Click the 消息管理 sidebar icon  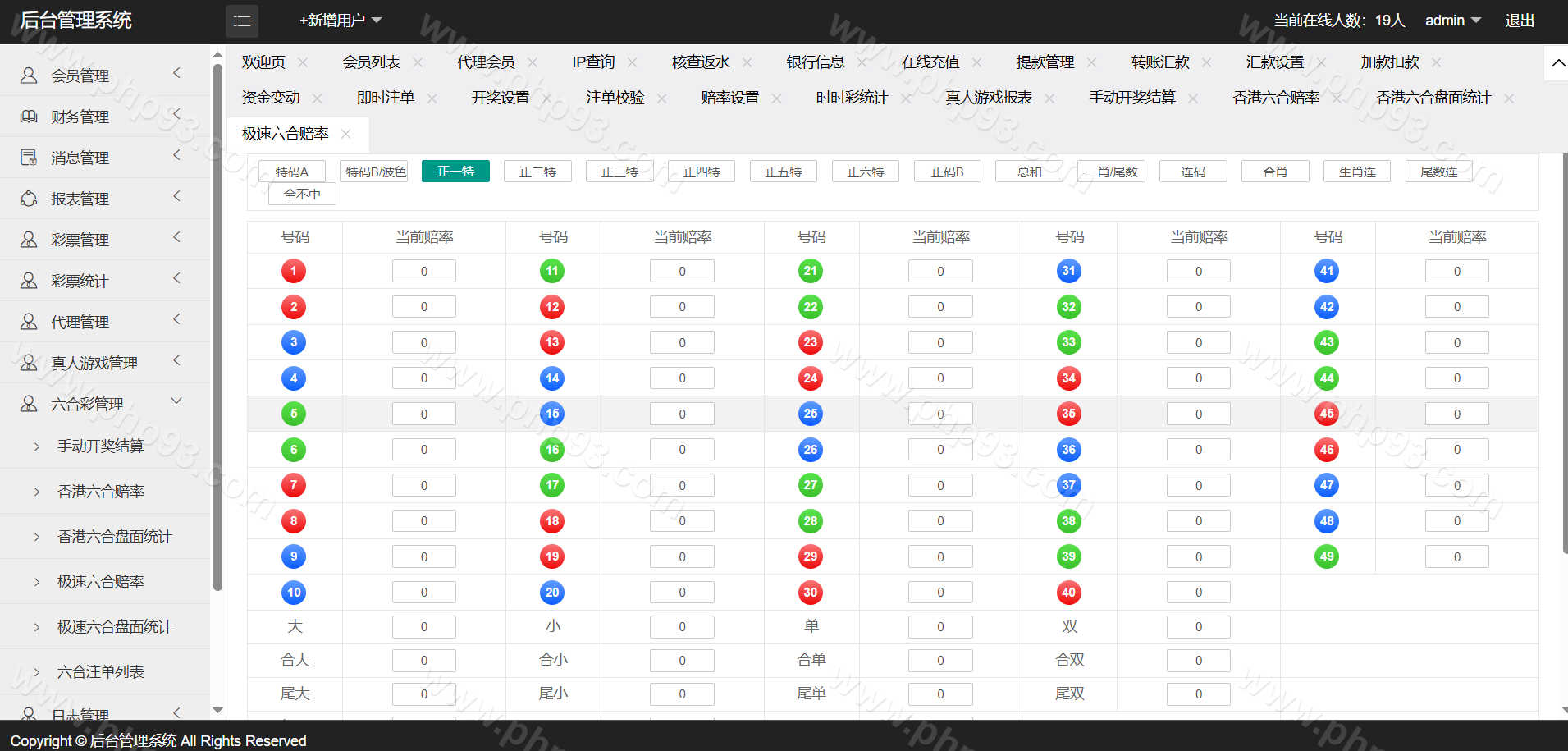click(29, 158)
